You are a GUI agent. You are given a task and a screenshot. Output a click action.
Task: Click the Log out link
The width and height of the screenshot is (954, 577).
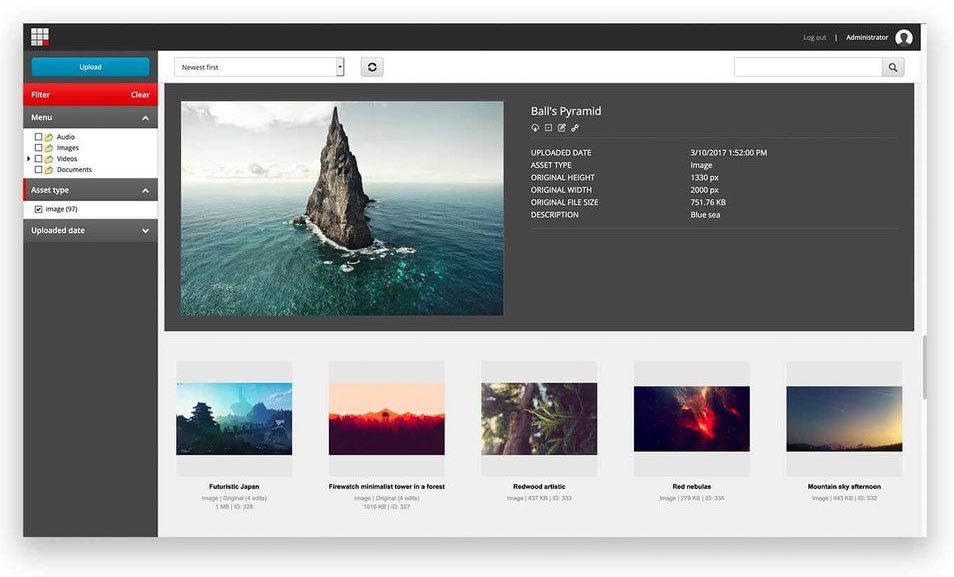coord(813,36)
